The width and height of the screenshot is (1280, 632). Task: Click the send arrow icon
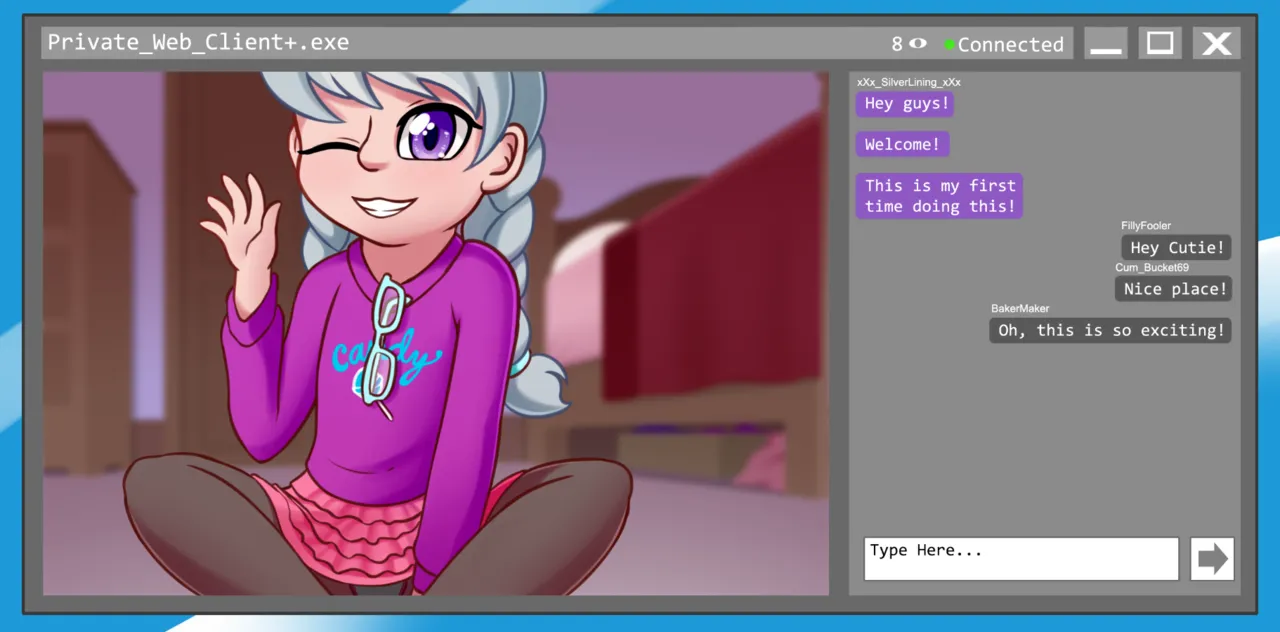[x=1212, y=559]
